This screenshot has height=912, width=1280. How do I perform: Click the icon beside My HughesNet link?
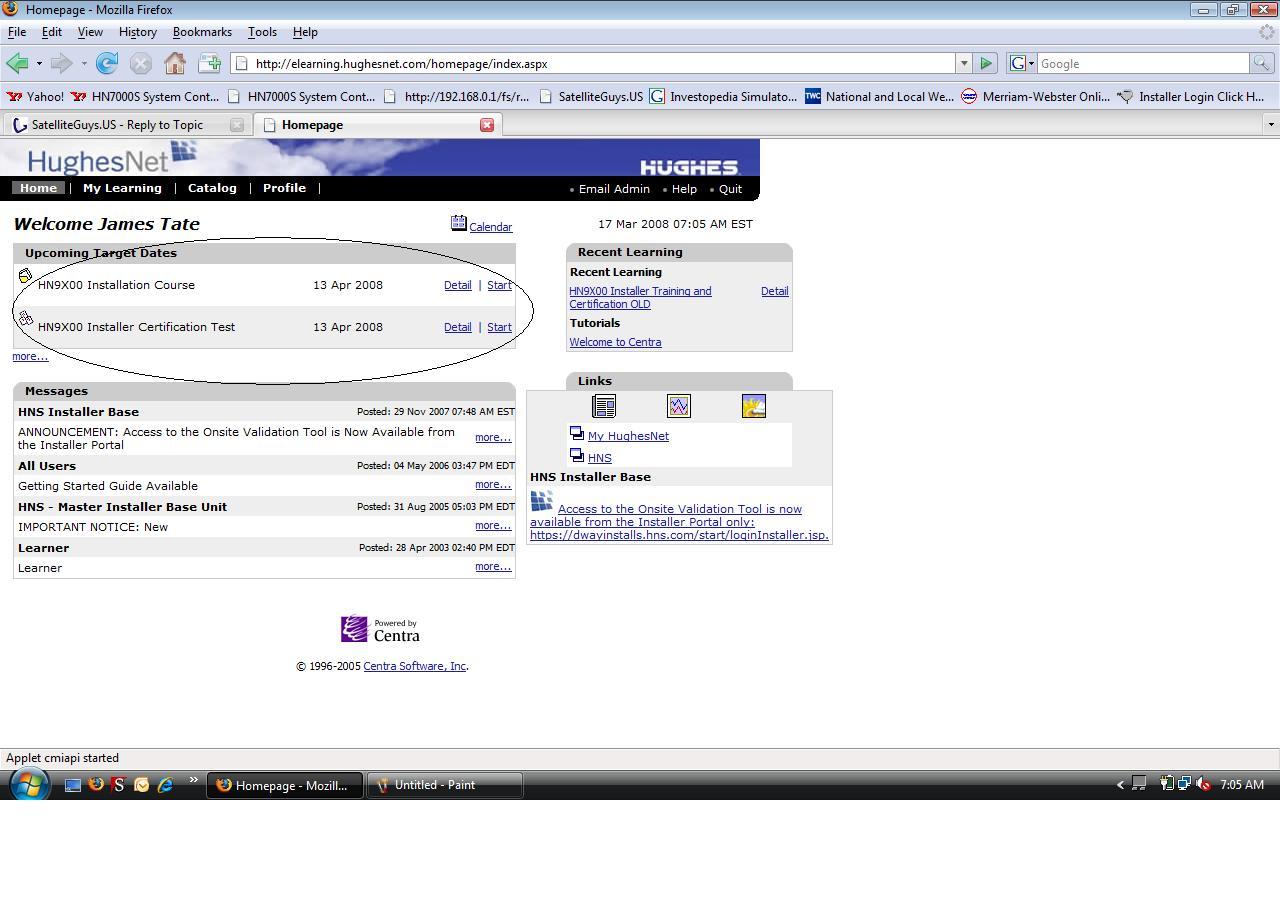[577, 433]
